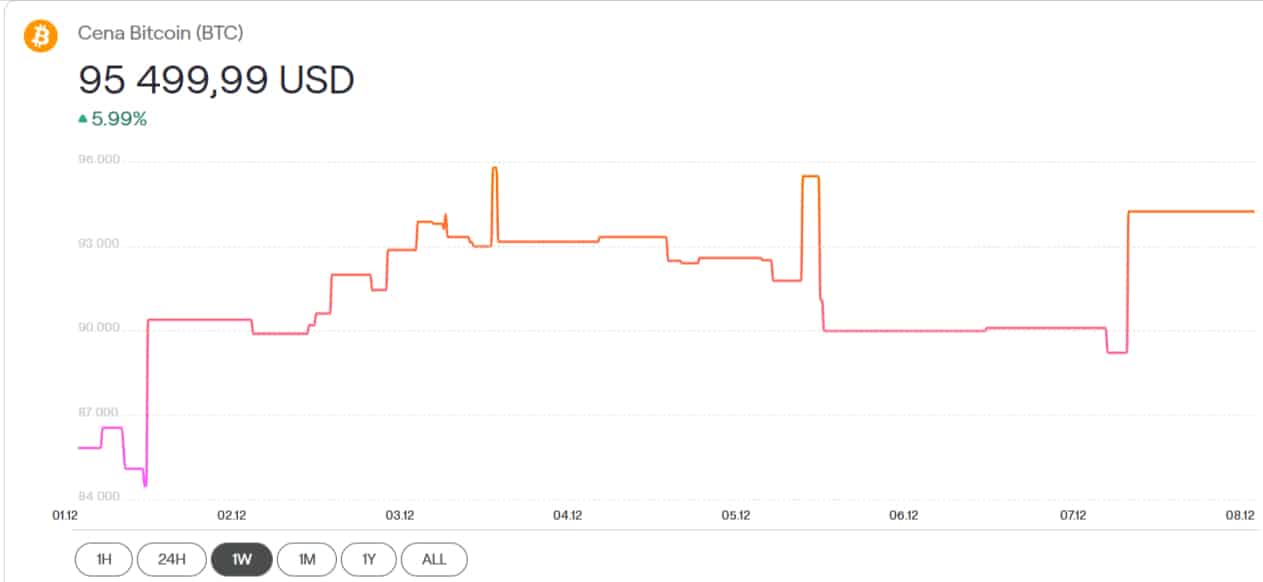Pick the 04.12 date on the timeline
Viewport: 1263px width, 582px height.
[567, 515]
